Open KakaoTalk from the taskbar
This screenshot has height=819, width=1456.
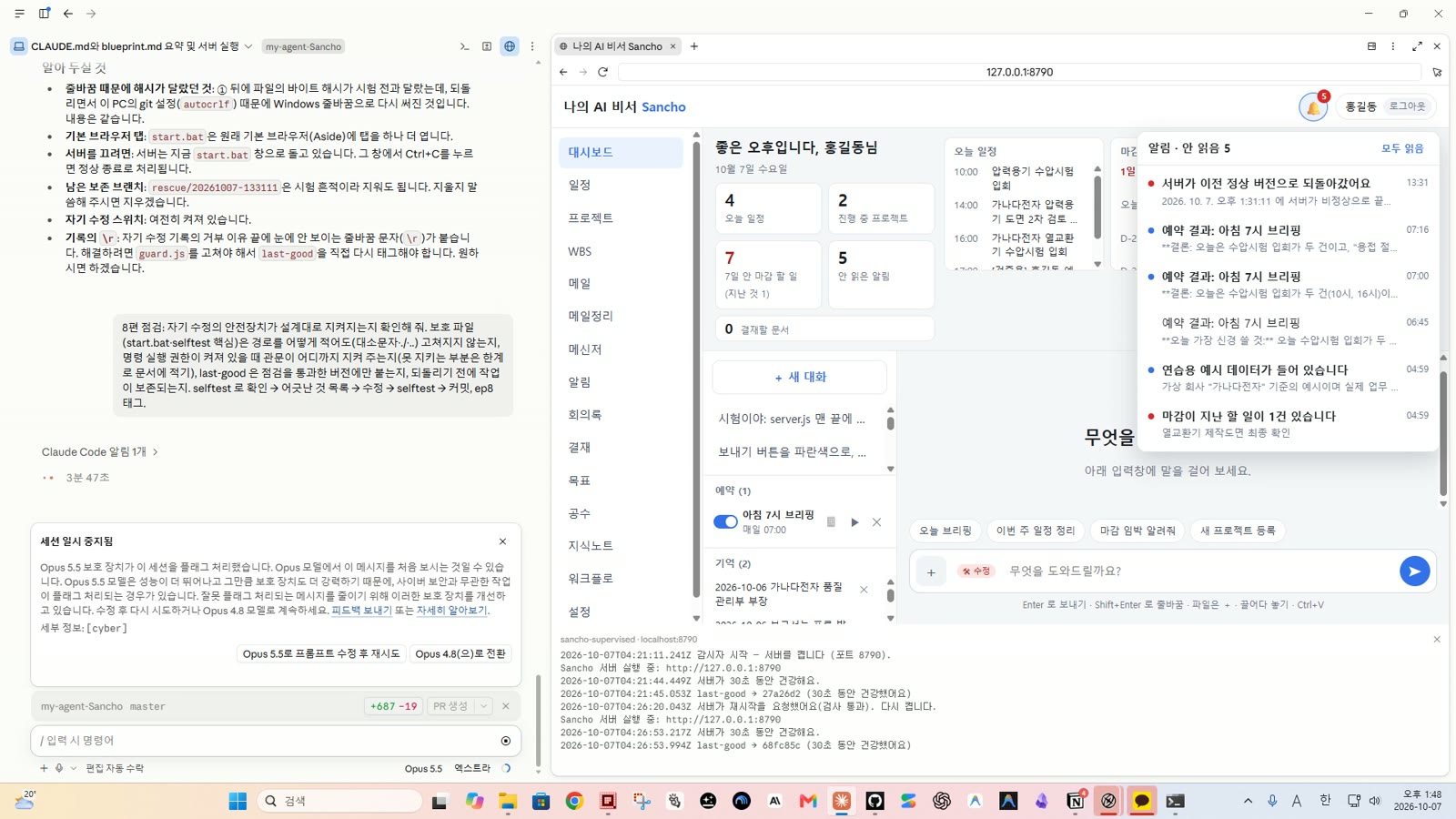pyautogui.click(x=1141, y=801)
